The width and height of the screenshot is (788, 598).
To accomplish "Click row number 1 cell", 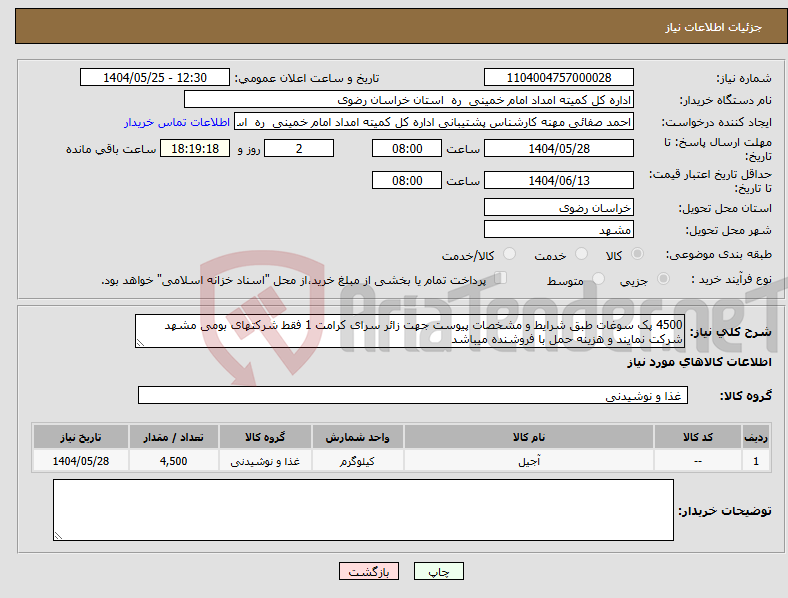I will tap(756, 461).
